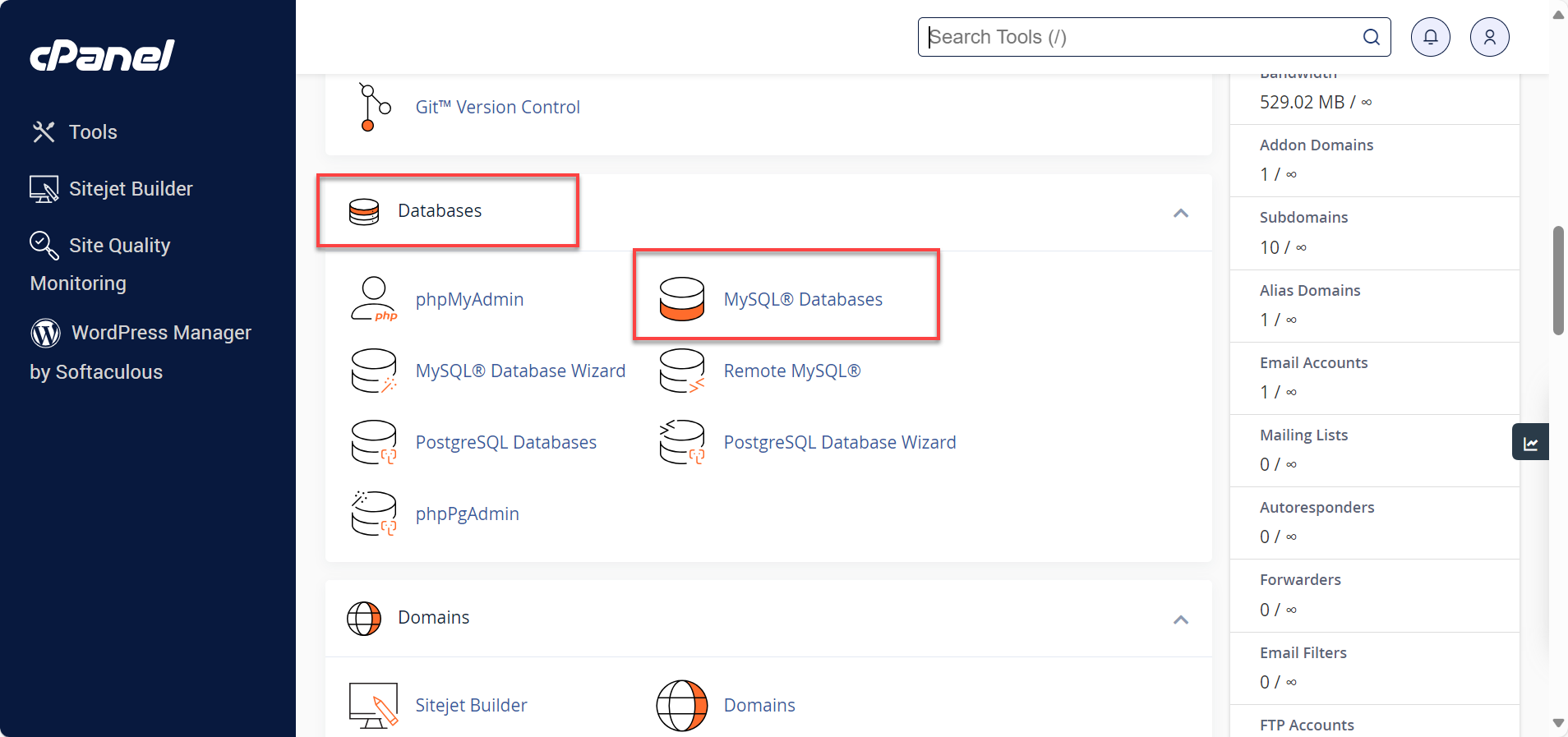Click the Databases section heading
The image size is (1568, 737).
point(440,210)
